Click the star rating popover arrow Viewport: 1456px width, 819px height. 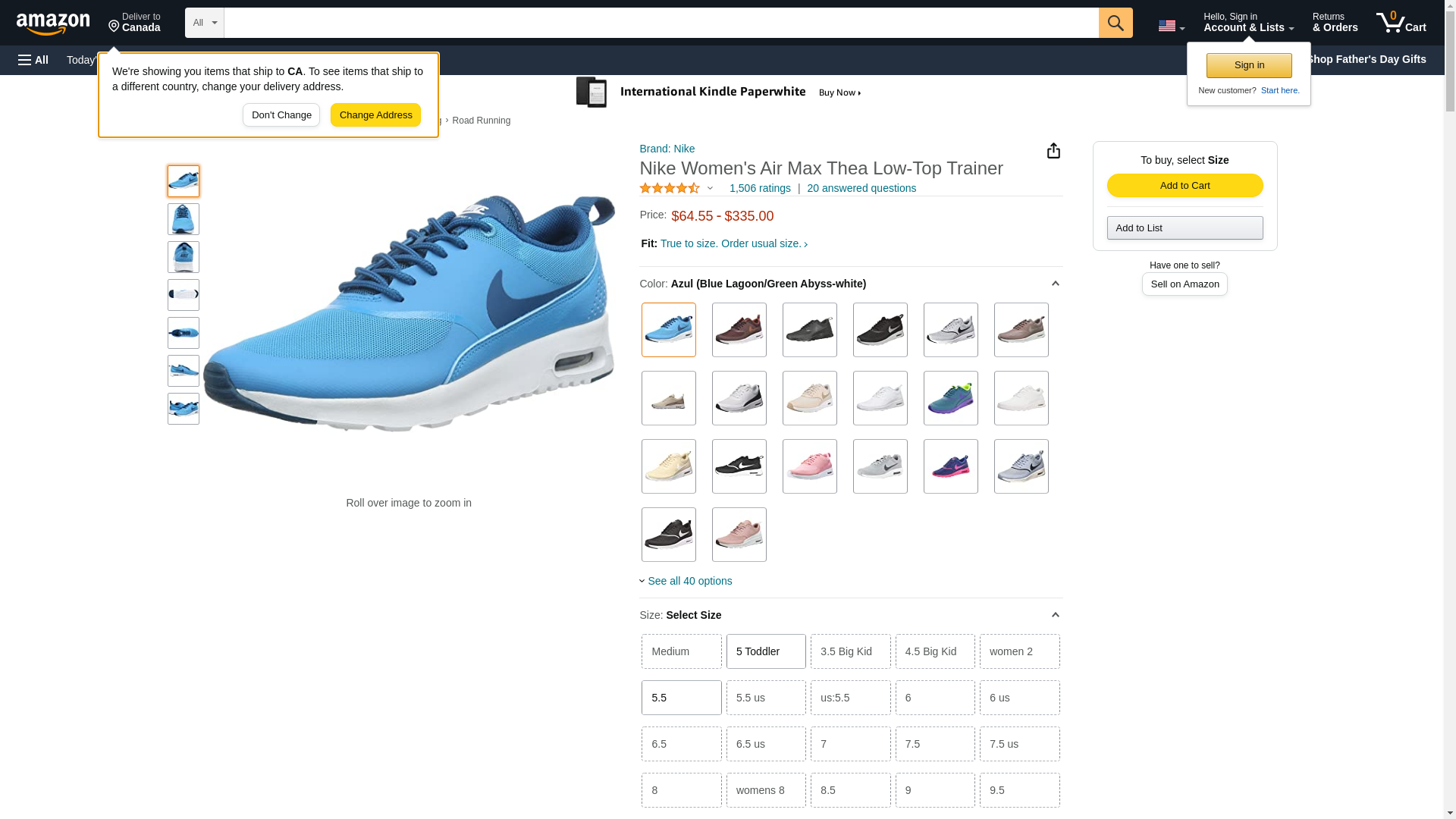tap(710, 188)
